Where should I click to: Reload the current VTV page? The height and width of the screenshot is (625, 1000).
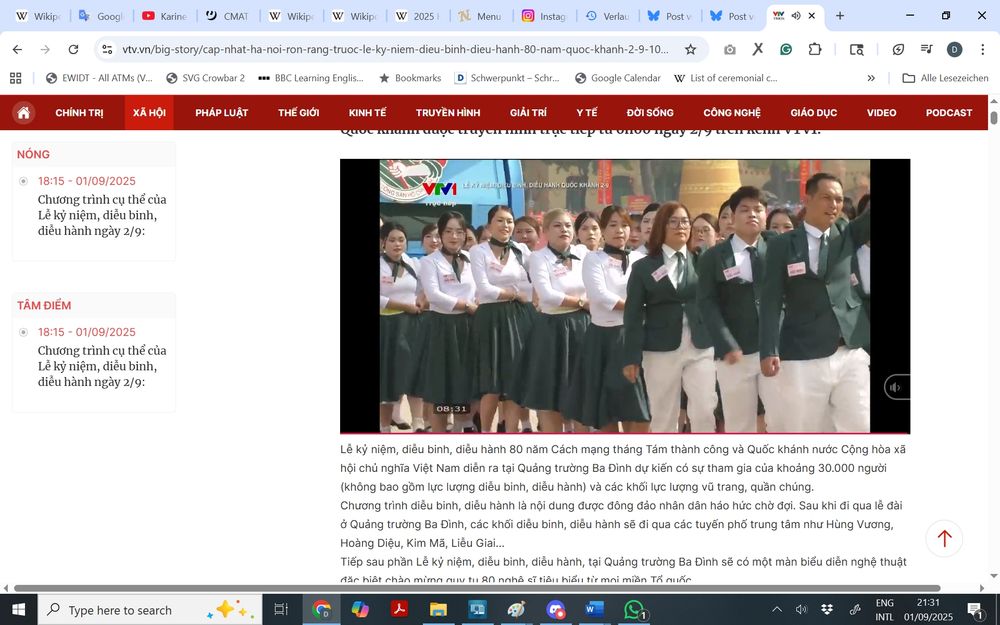[73, 49]
